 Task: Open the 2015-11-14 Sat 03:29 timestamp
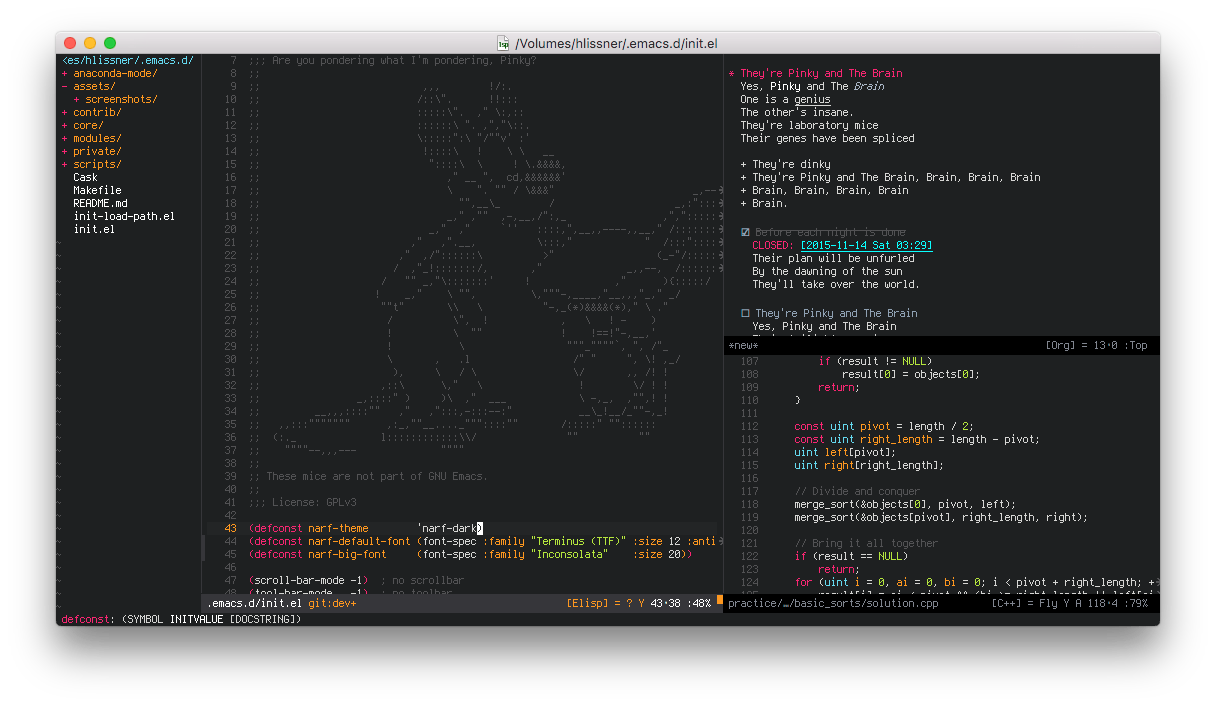[x=866, y=245]
